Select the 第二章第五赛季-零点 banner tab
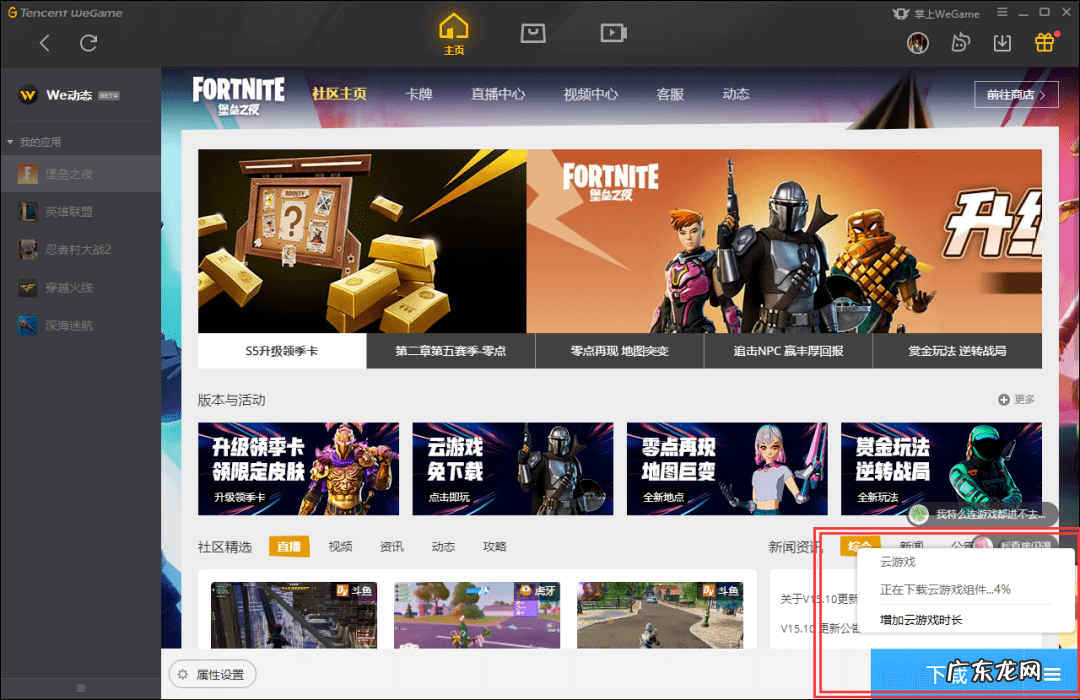1080x700 pixels. click(x=450, y=351)
